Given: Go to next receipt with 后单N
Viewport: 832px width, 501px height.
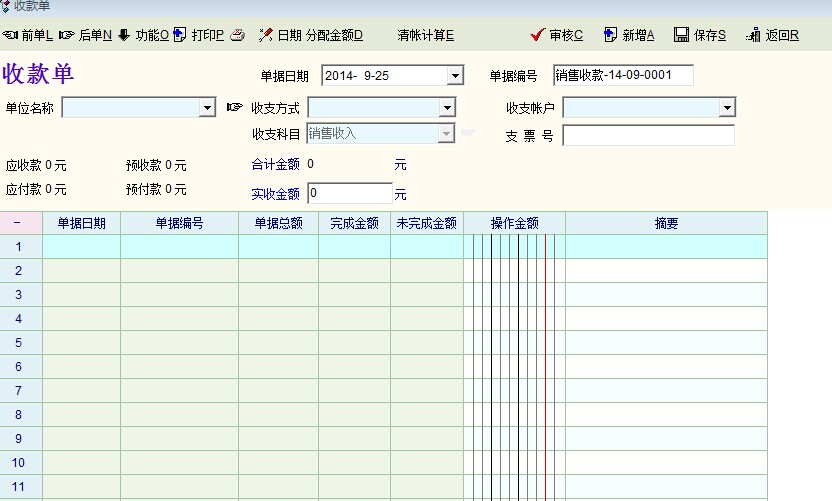Looking at the screenshot, I should click(86, 35).
